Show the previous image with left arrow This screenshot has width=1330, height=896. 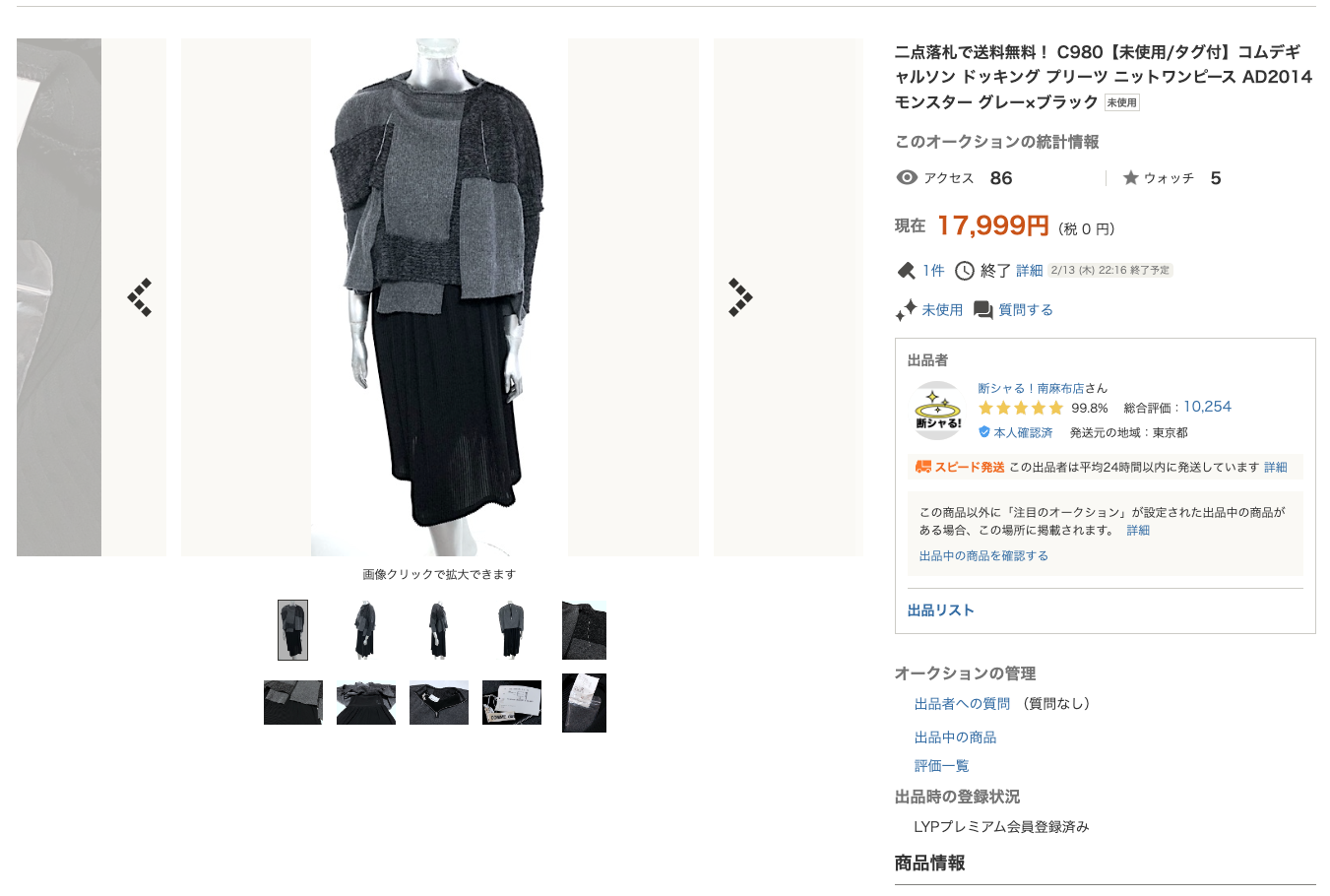[140, 297]
